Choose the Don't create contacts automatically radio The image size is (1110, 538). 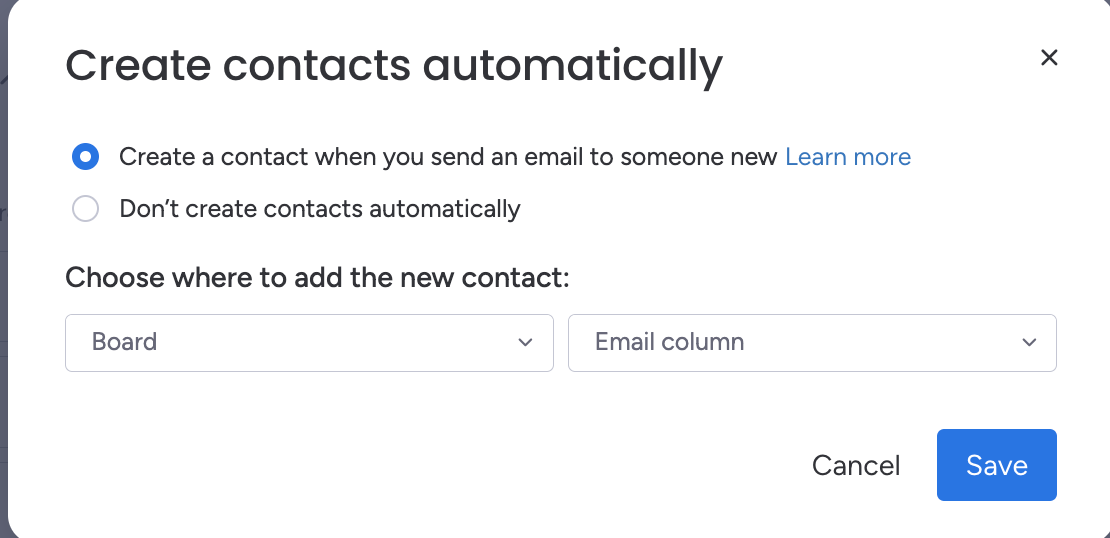(86, 209)
